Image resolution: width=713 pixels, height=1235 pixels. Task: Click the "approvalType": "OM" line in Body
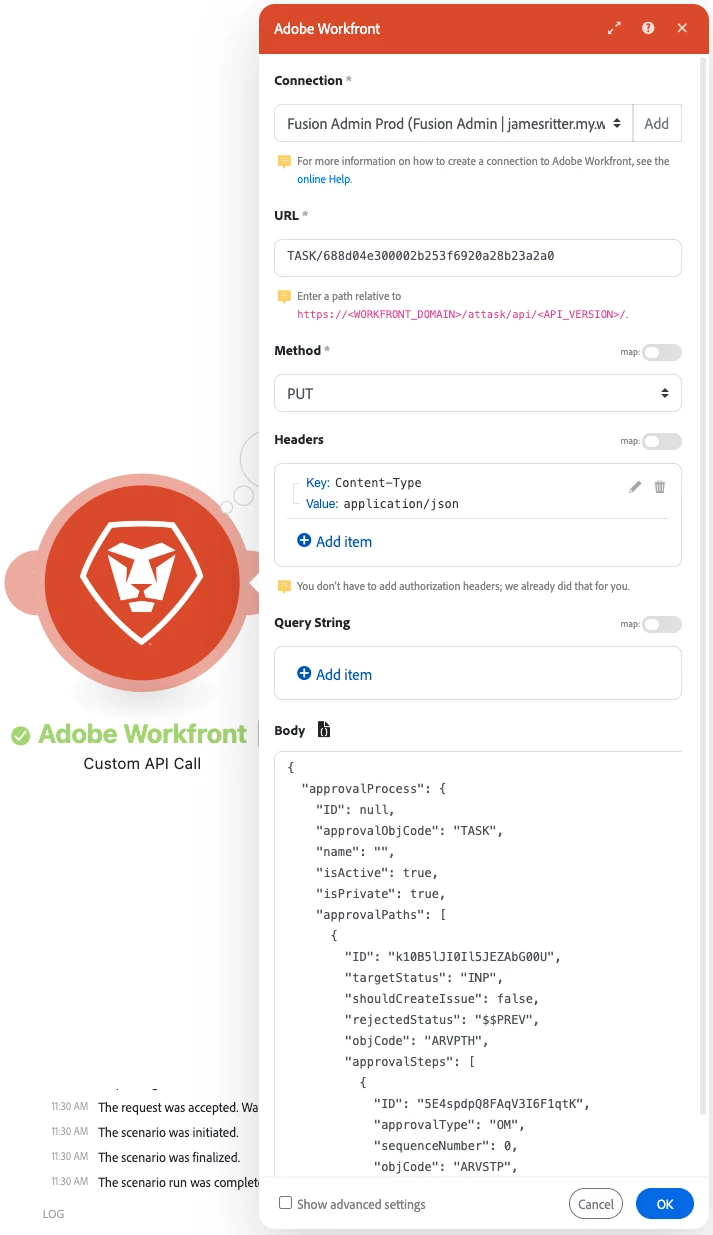click(447, 1124)
